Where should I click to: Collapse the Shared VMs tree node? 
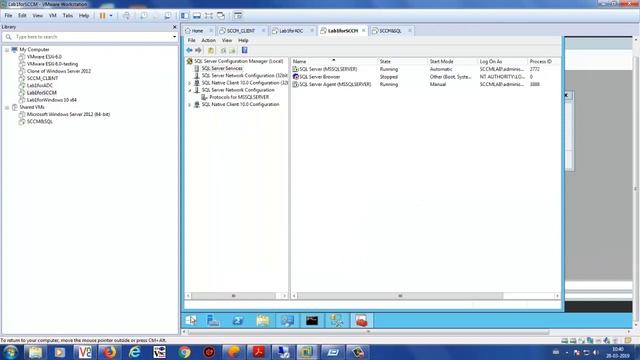7,107
